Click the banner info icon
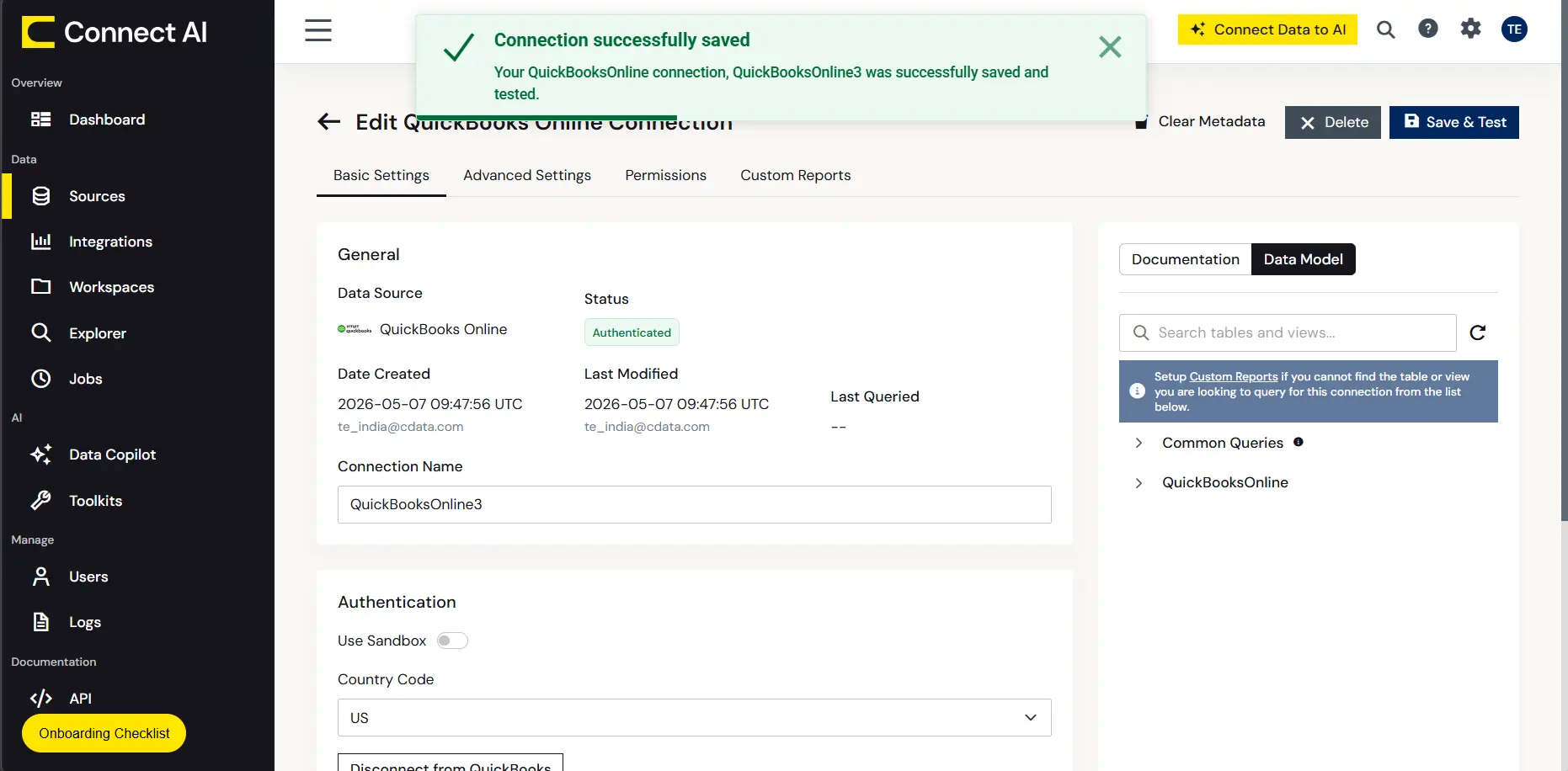Image resolution: width=1568 pixels, height=771 pixels. (1137, 391)
